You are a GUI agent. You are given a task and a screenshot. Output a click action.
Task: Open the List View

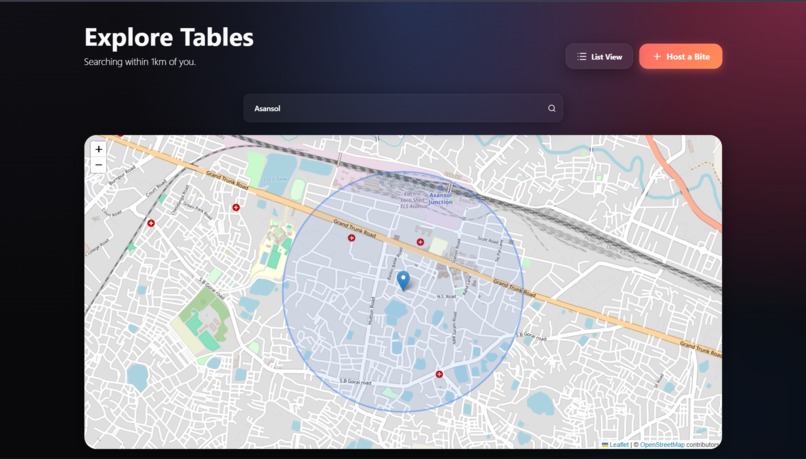(599, 57)
